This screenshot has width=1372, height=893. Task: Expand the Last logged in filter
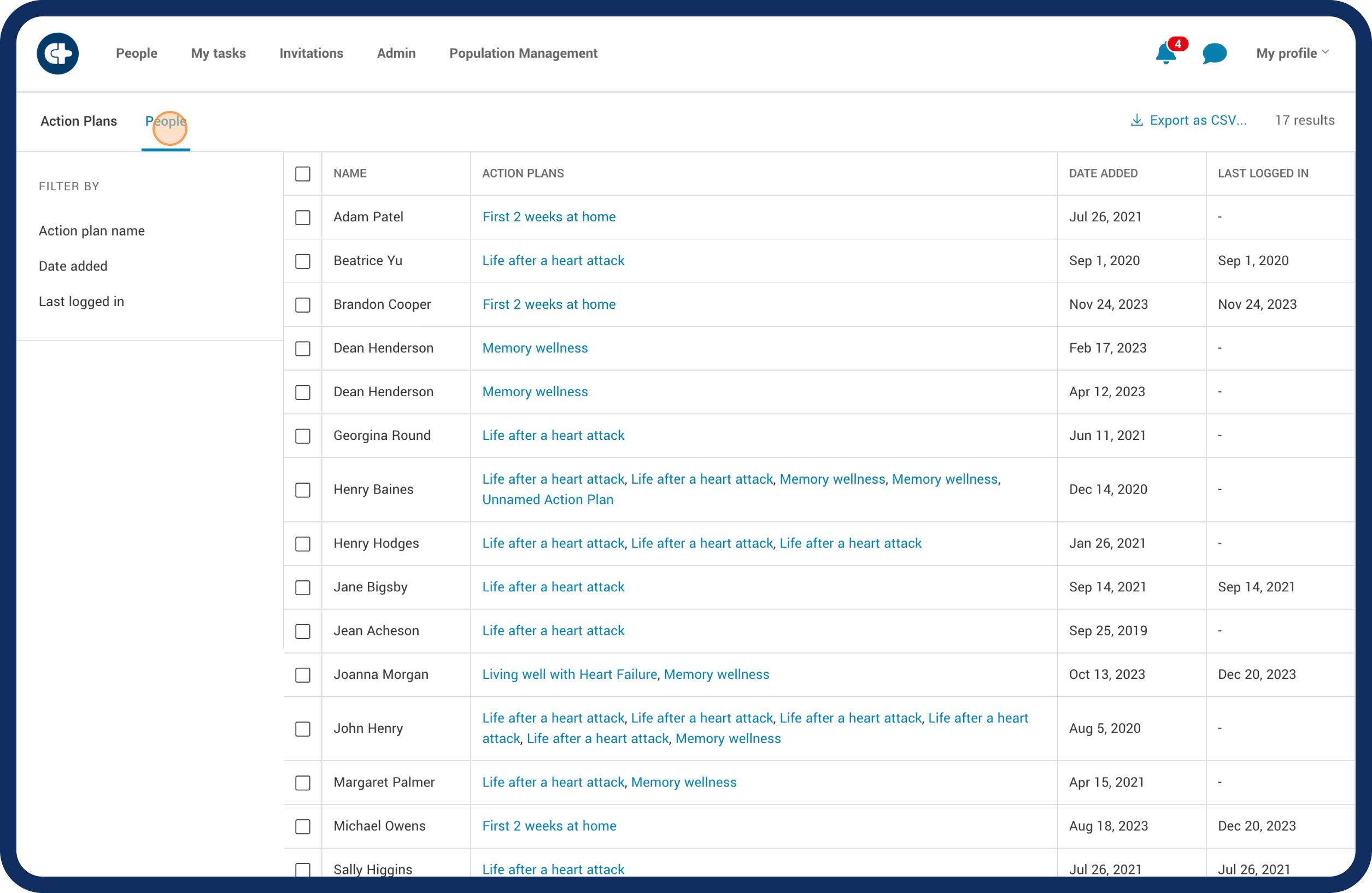point(81,302)
